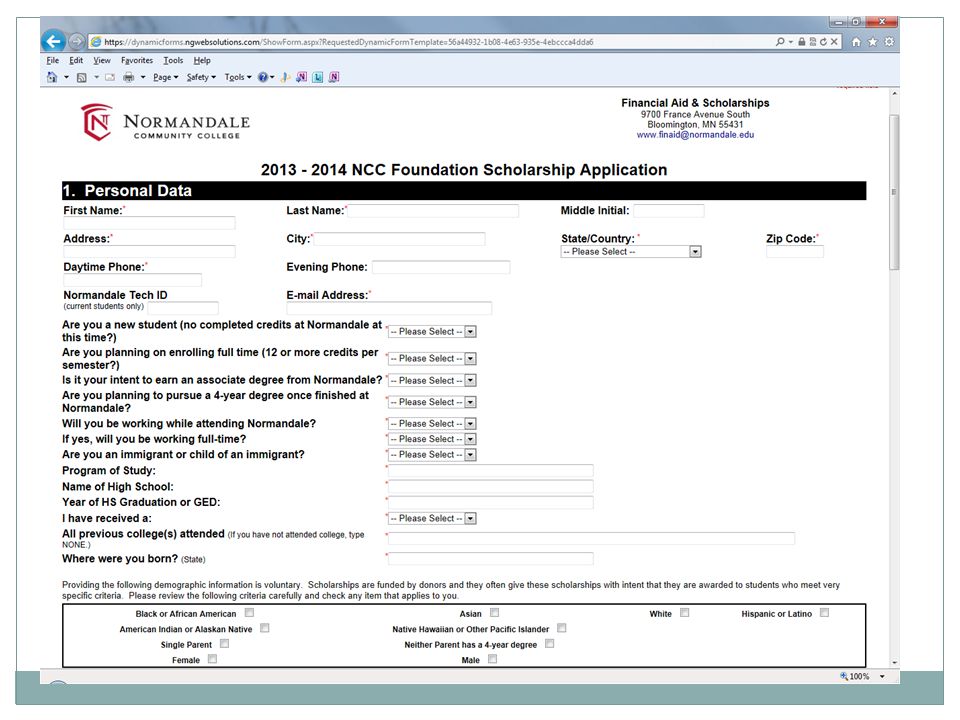Open the Edit menu
Image resolution: width=960 pixels, height=720 pixels.
(x=76, y=60)
